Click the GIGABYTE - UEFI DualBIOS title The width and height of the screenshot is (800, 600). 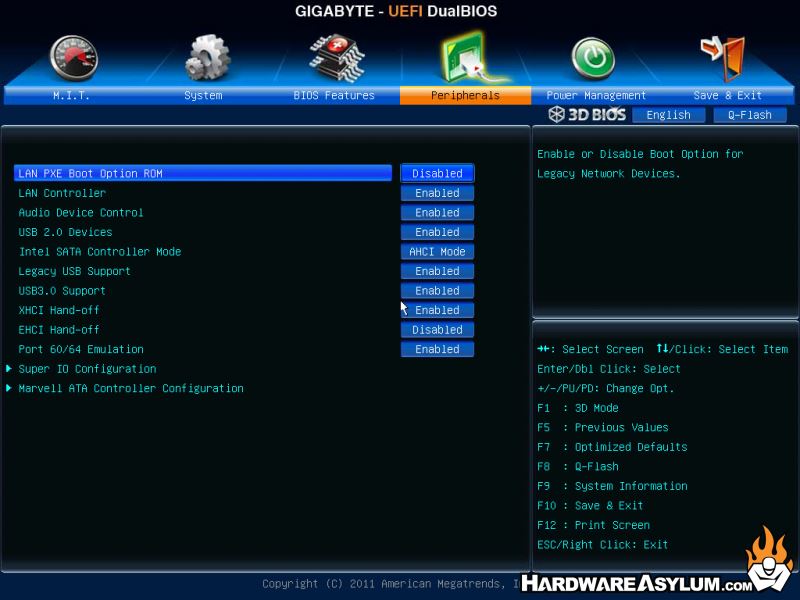396,11
